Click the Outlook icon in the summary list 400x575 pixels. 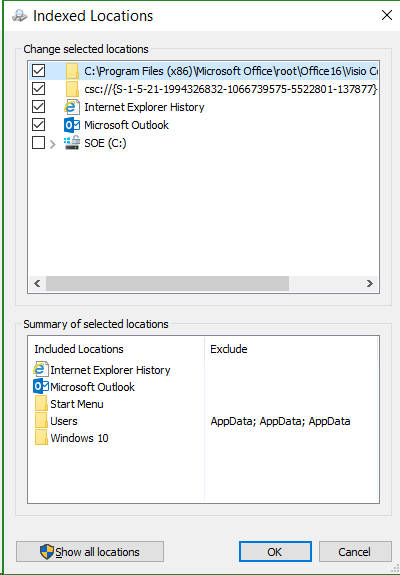coord(41,387)
